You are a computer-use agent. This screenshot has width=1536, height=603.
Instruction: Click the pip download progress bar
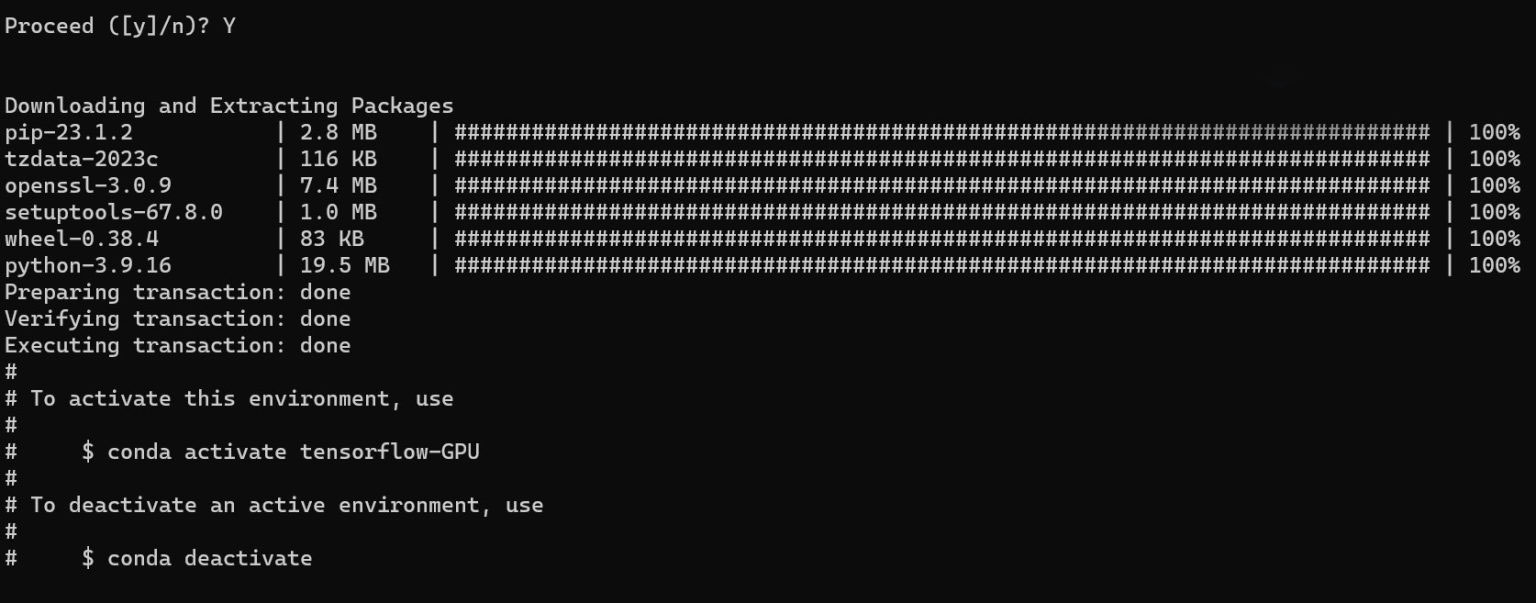point(942,133)
